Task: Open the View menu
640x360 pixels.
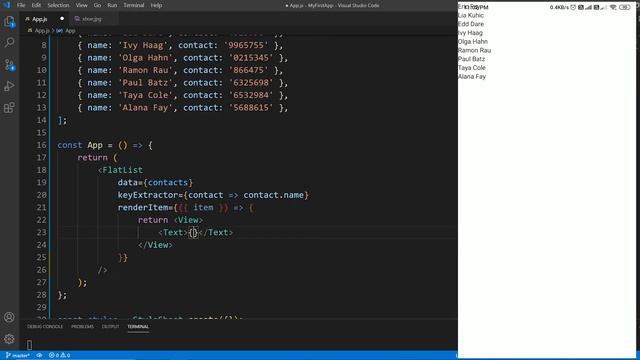Action: point(82,5)
